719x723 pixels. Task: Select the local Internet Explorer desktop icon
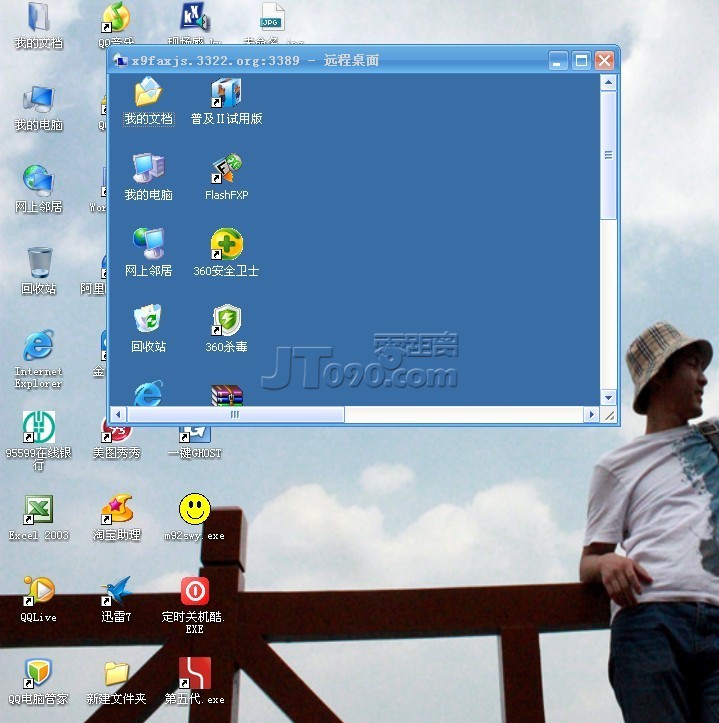pyautogui.click(x=39, y=359)
